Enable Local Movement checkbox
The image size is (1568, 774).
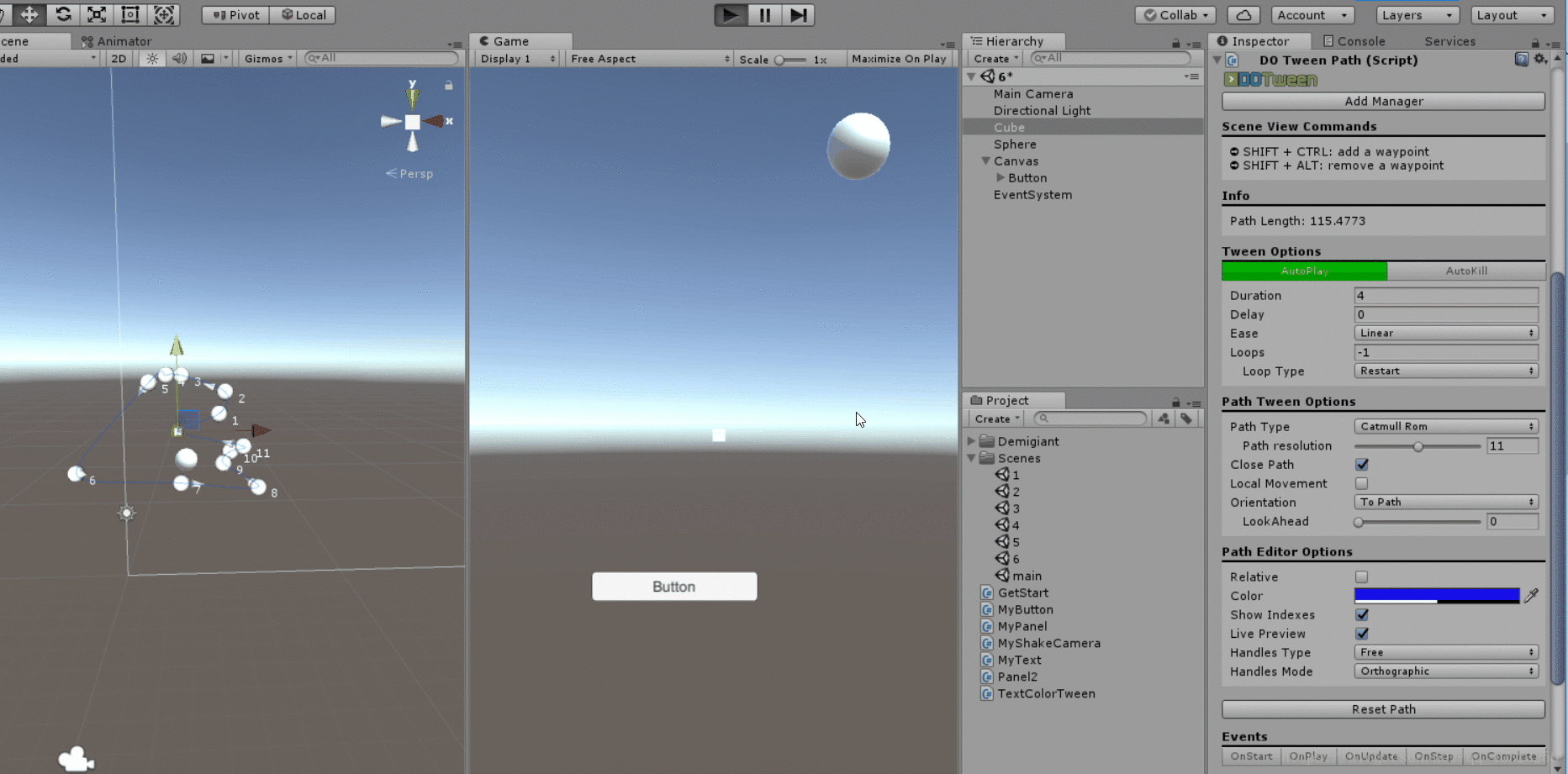coord(1362,484)
